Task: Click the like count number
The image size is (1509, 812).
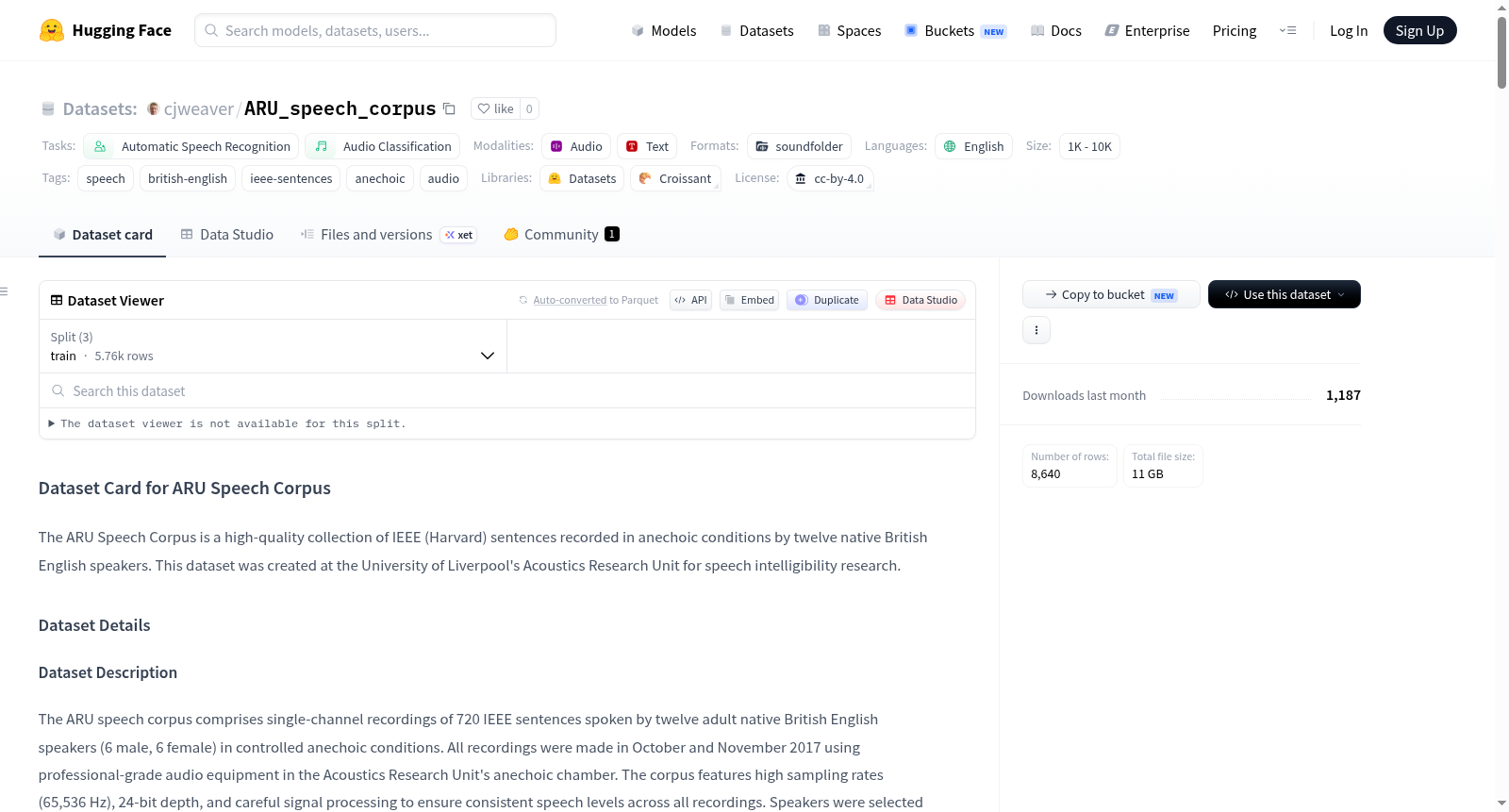Action: tap(529, 108)
